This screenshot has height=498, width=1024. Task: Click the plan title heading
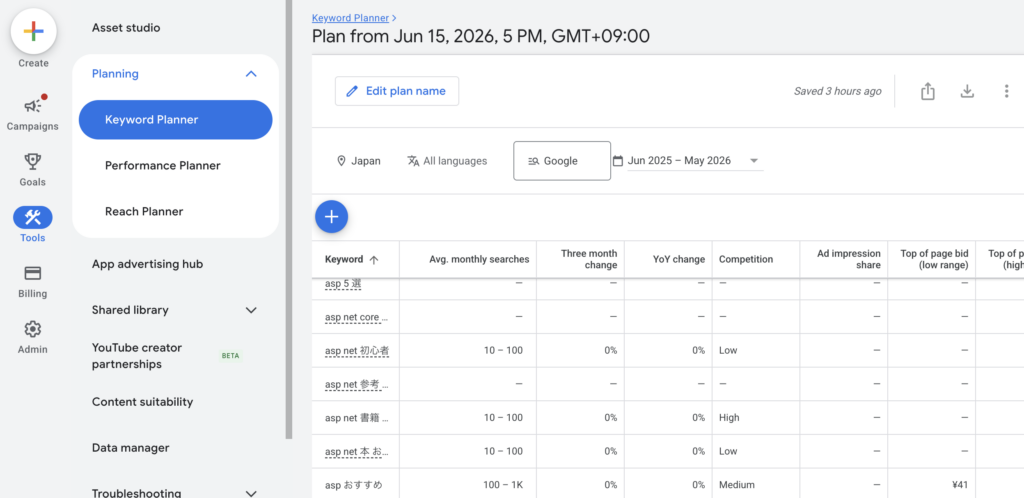click(x=481, y=36)
